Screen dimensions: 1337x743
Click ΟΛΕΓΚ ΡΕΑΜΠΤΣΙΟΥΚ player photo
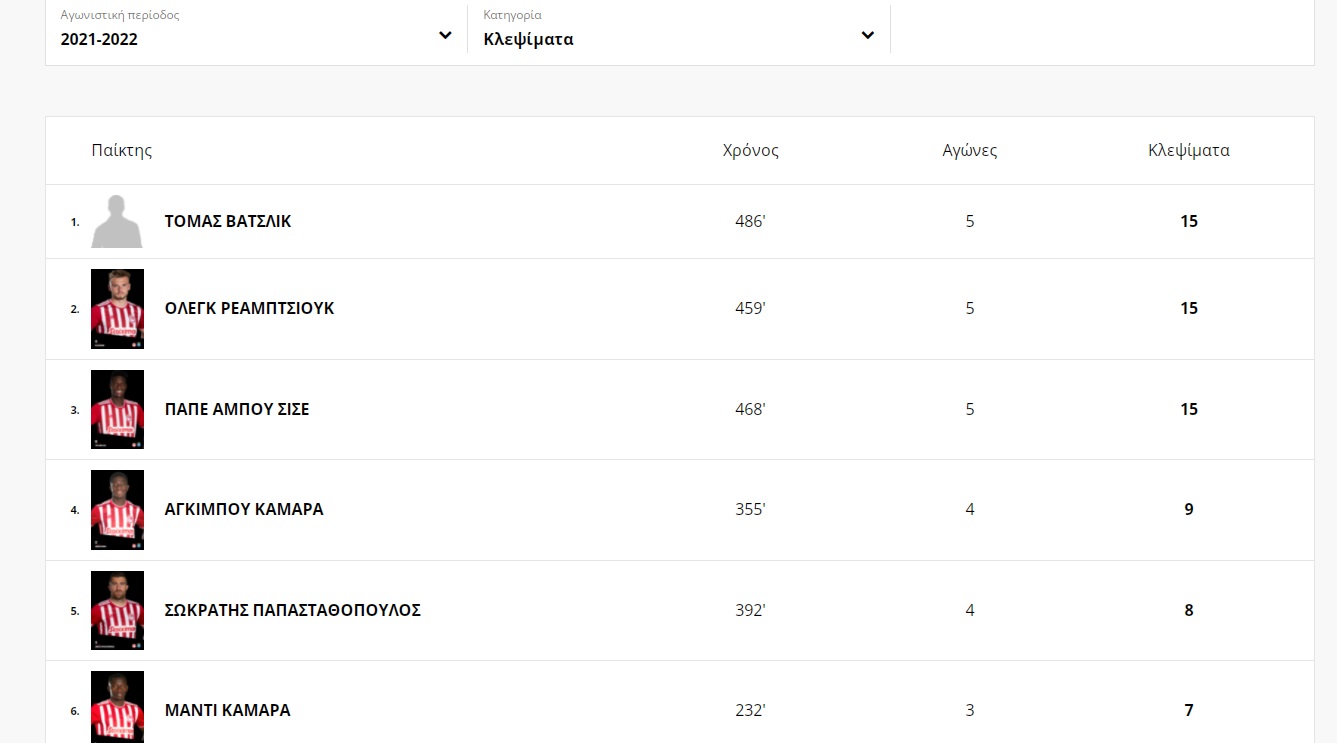117,309
